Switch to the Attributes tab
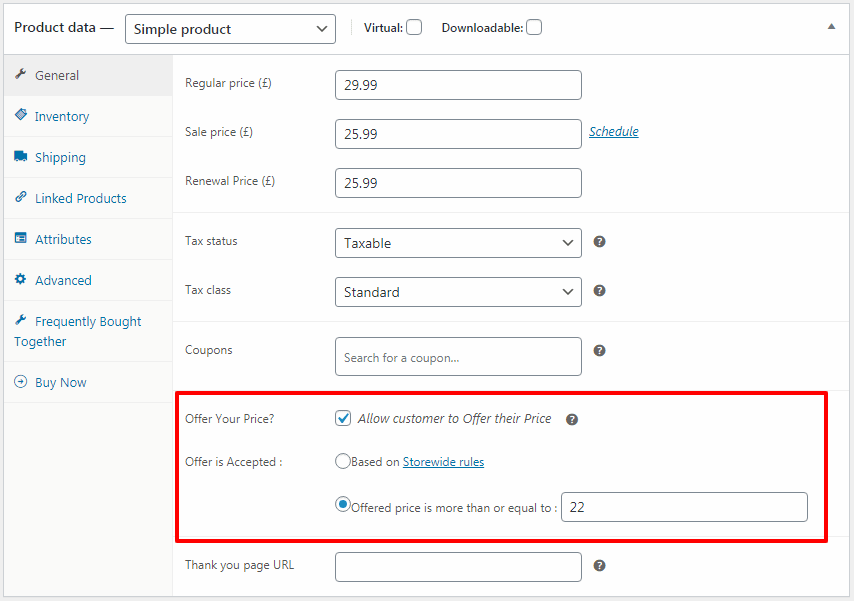854x601 pixels. [x=88, y=239]
